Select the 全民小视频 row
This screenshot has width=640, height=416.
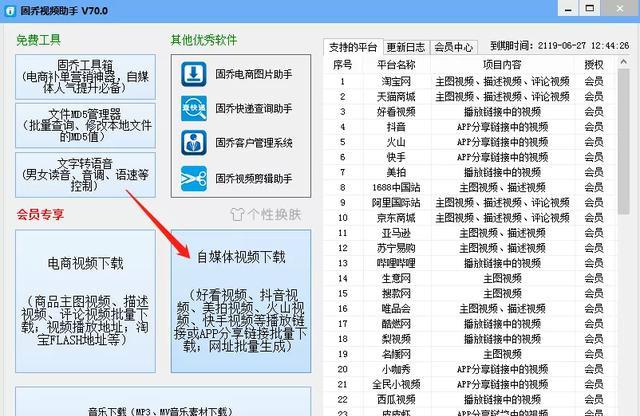(x=469, y=384)
